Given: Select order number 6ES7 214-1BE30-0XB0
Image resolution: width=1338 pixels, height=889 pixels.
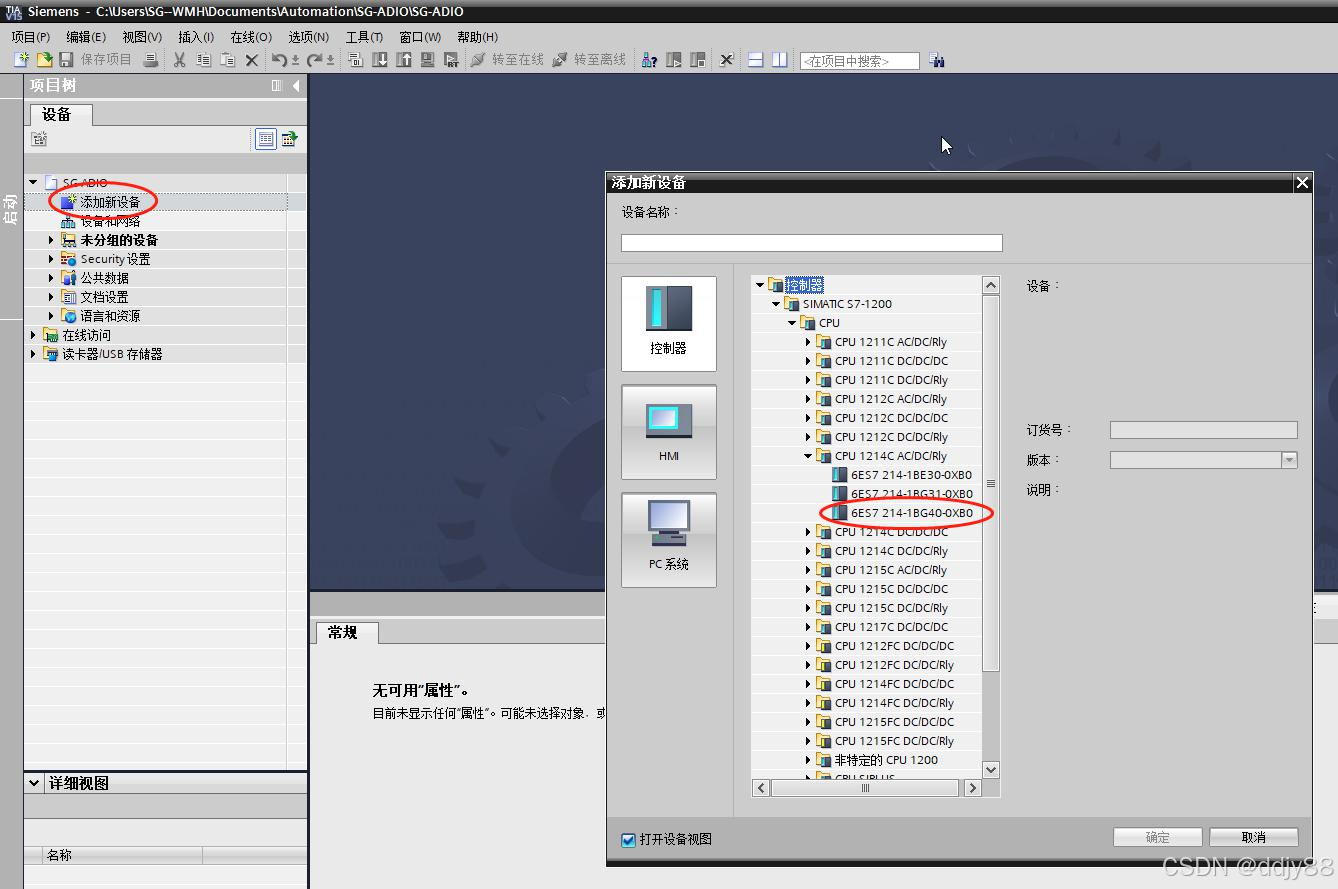Looking at the screenshot, I should 911,475.
